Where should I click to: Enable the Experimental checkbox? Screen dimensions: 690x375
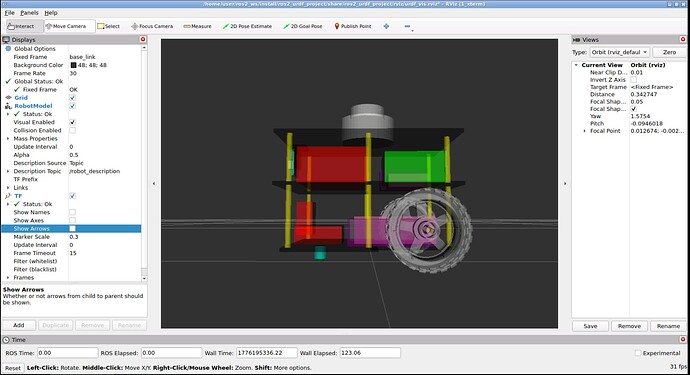(638, 353)
